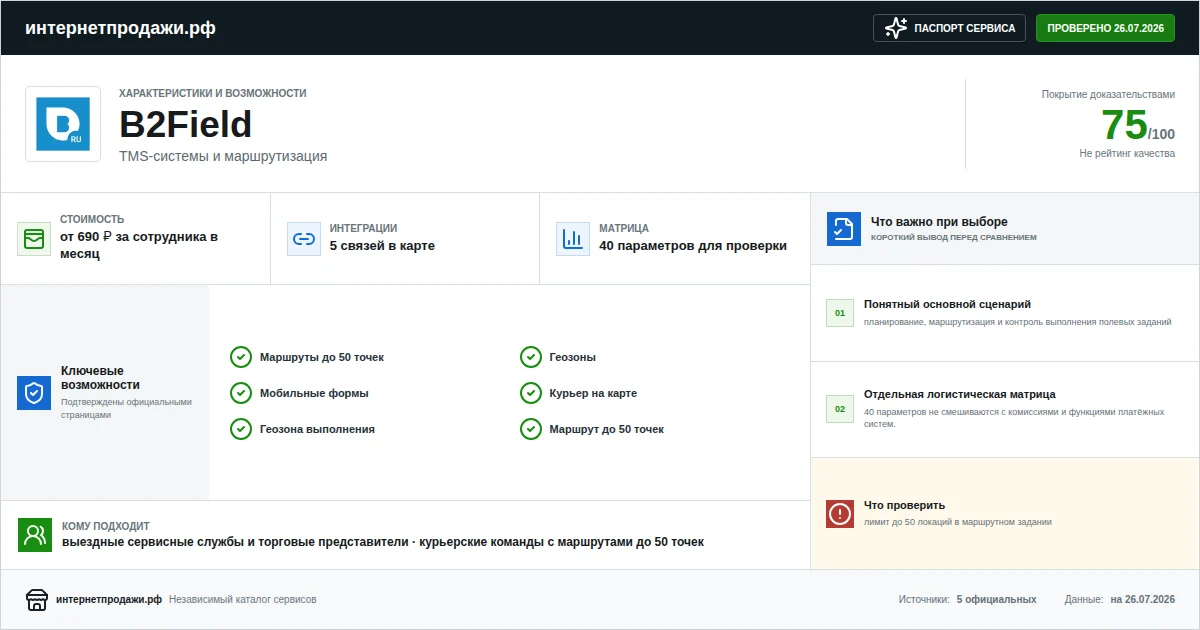
Task: Click the Стоимость envelope icon
Action: (34, 239)
